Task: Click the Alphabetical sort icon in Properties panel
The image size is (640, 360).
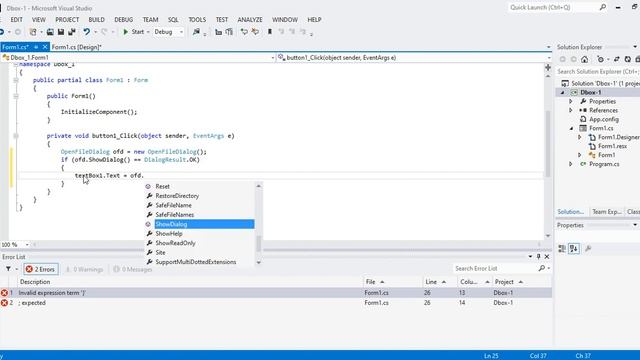Action: pyautogui.click(x=574, y=248)
